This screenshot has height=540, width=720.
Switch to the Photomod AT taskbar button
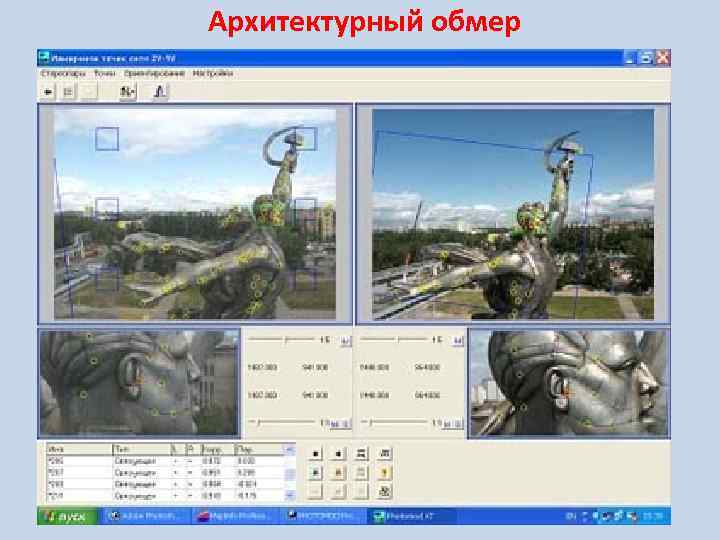pos(413,517)
